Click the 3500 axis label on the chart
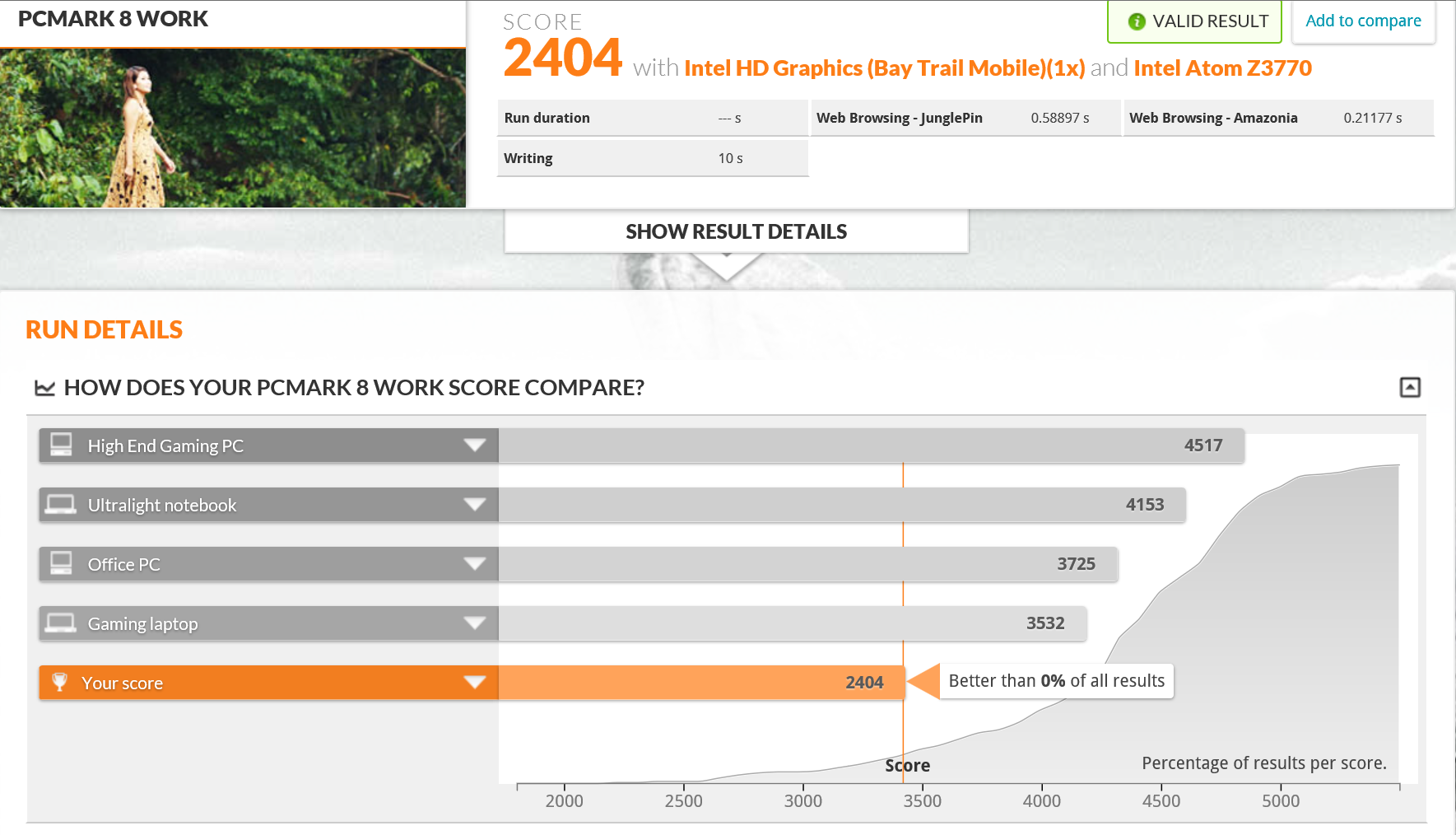The image size is (1456, 835). click(922, 800)
